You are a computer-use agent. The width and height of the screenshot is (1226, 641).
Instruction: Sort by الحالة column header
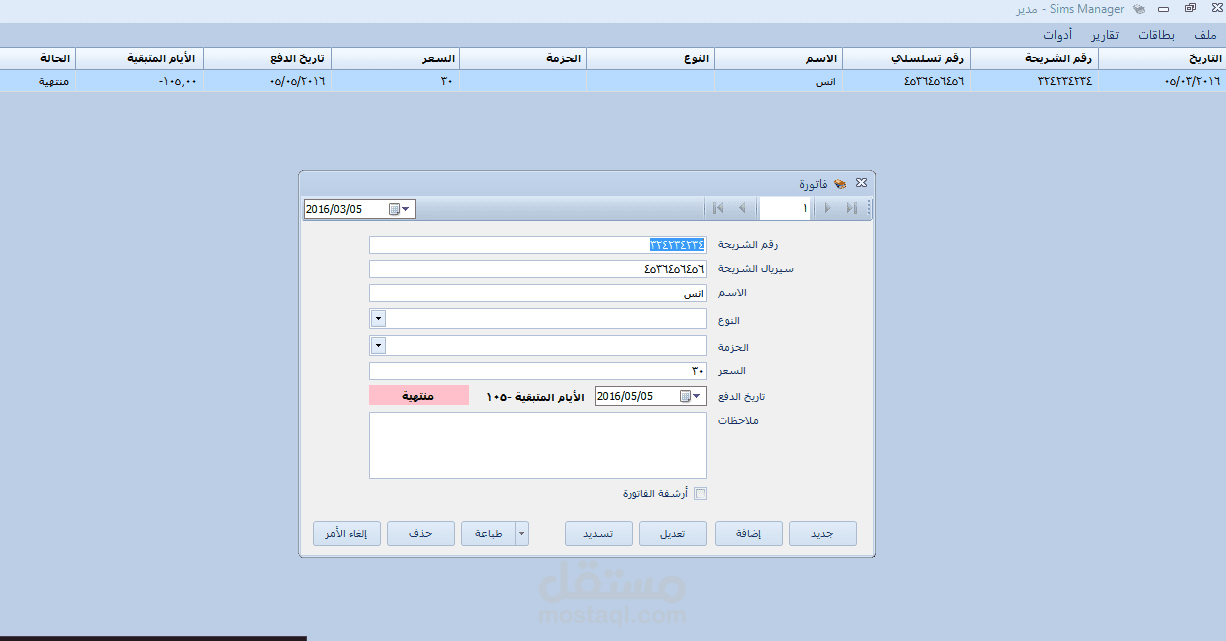(x=38, y=58)
